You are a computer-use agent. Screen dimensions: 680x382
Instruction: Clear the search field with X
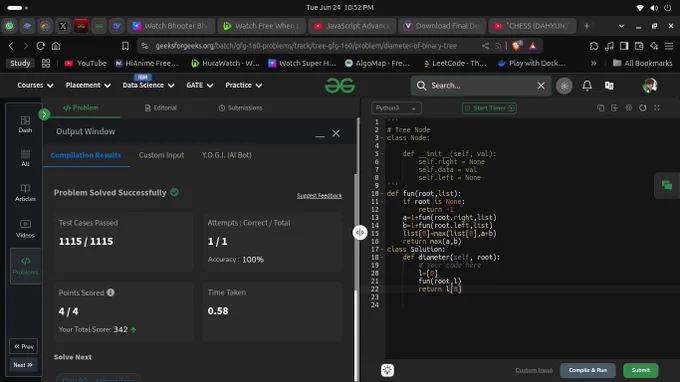click(541, 85)
